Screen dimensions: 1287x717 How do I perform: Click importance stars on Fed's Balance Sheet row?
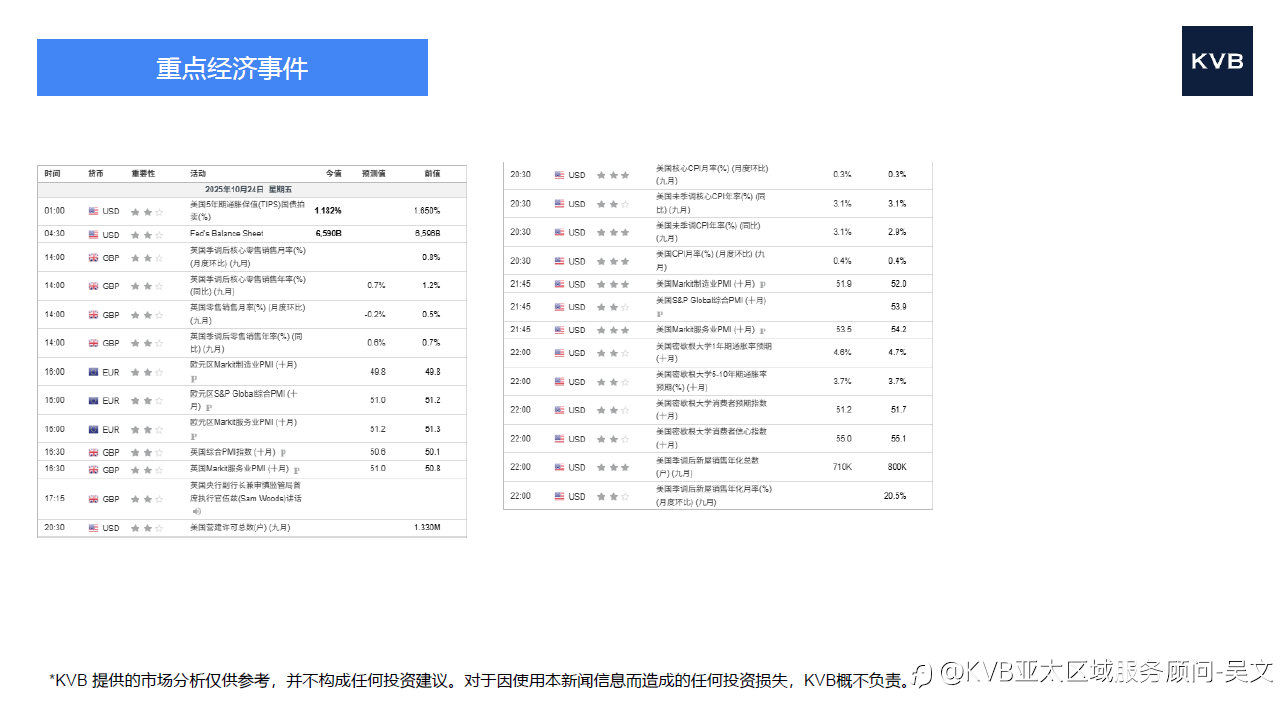click(x=146, y=234)
